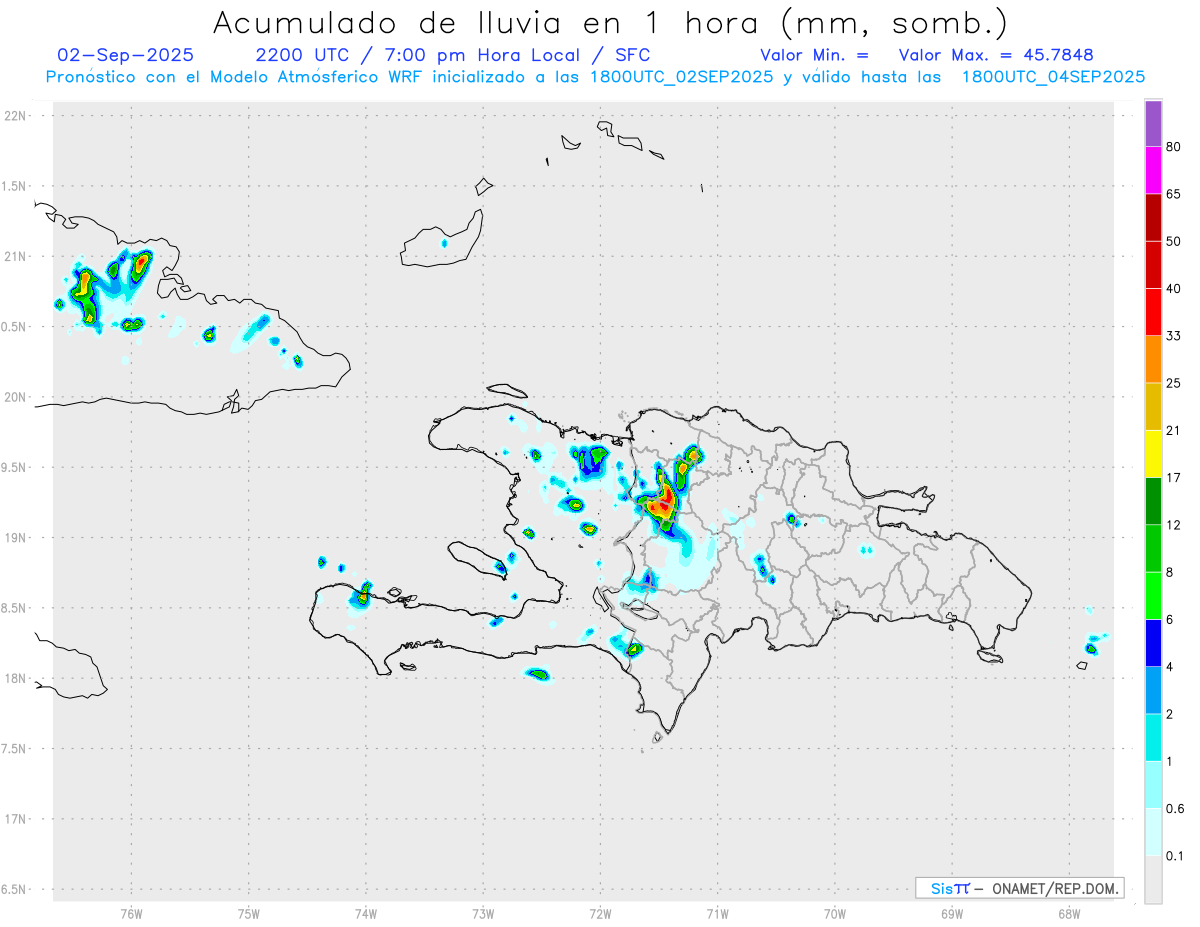Pick the red swatch between 40 and 50
Screen dimensions: 1200x927
[x=1153, y=264]
